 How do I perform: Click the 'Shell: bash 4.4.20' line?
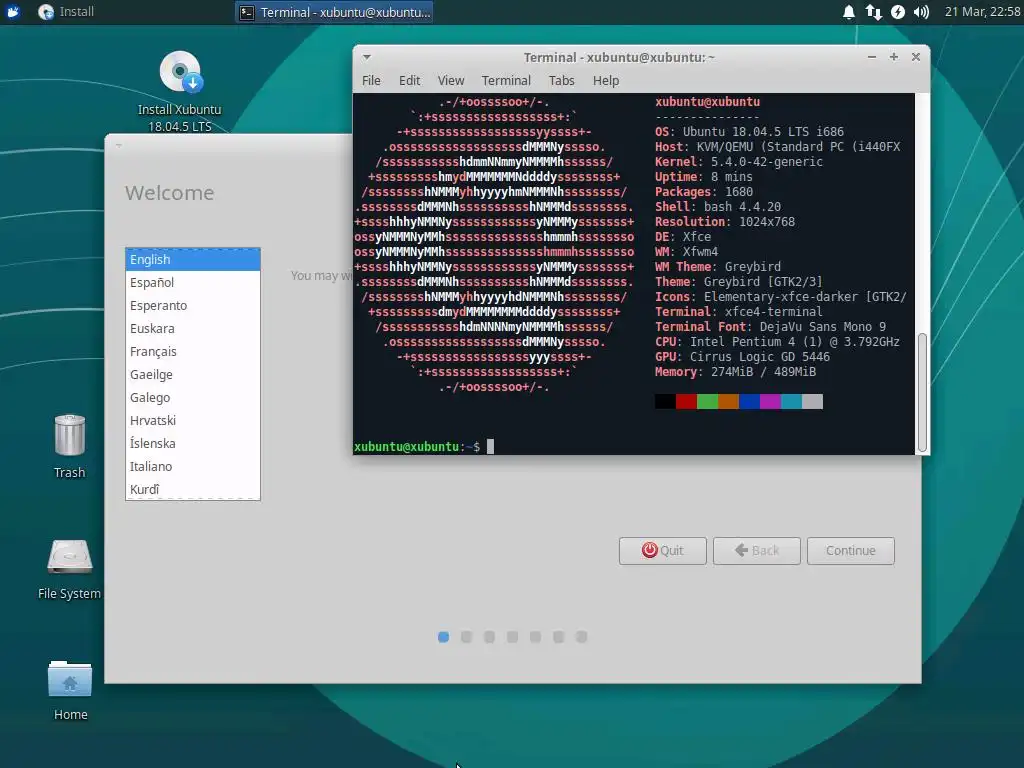pyautogui.click(x=718, y=206)
